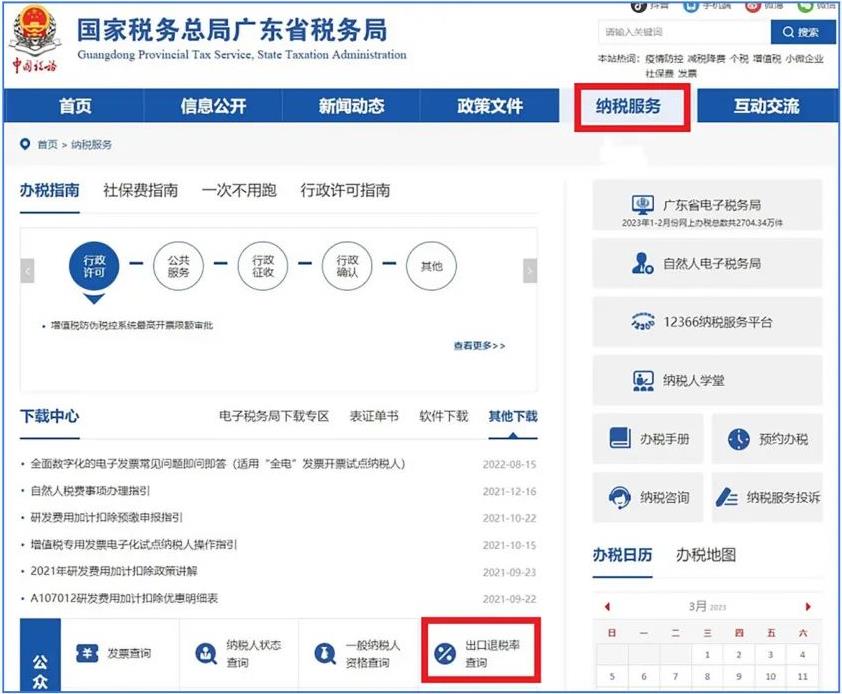Screen dimensions: 842x694
Task: Select the 其他下载 tab
Action: 513,416
